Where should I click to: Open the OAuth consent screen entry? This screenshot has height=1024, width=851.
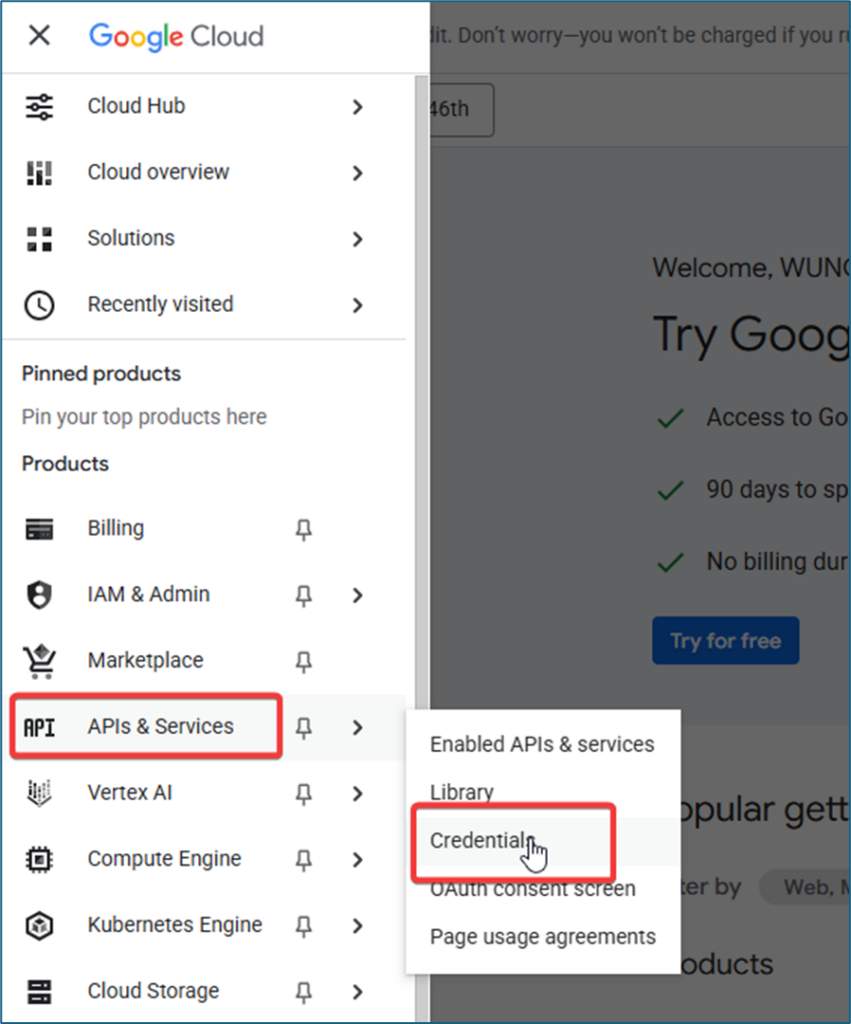pos(532,889)
